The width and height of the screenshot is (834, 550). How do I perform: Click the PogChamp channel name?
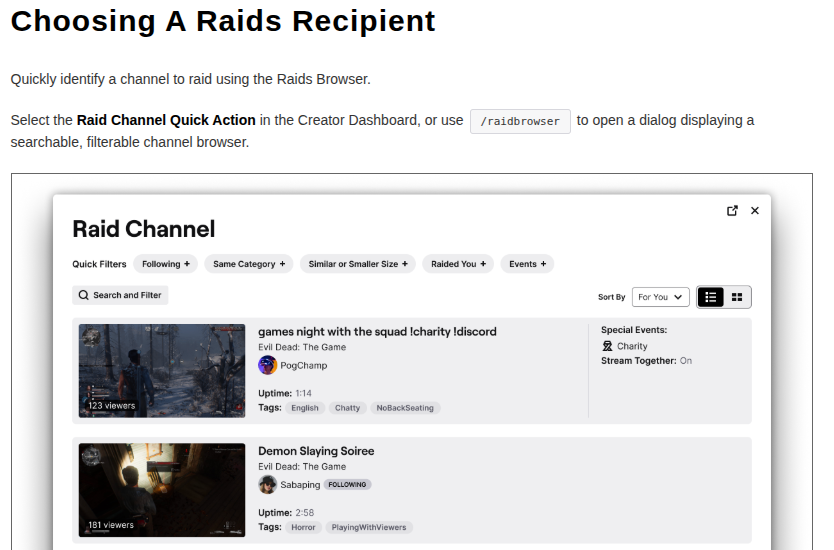coord(304,365)
